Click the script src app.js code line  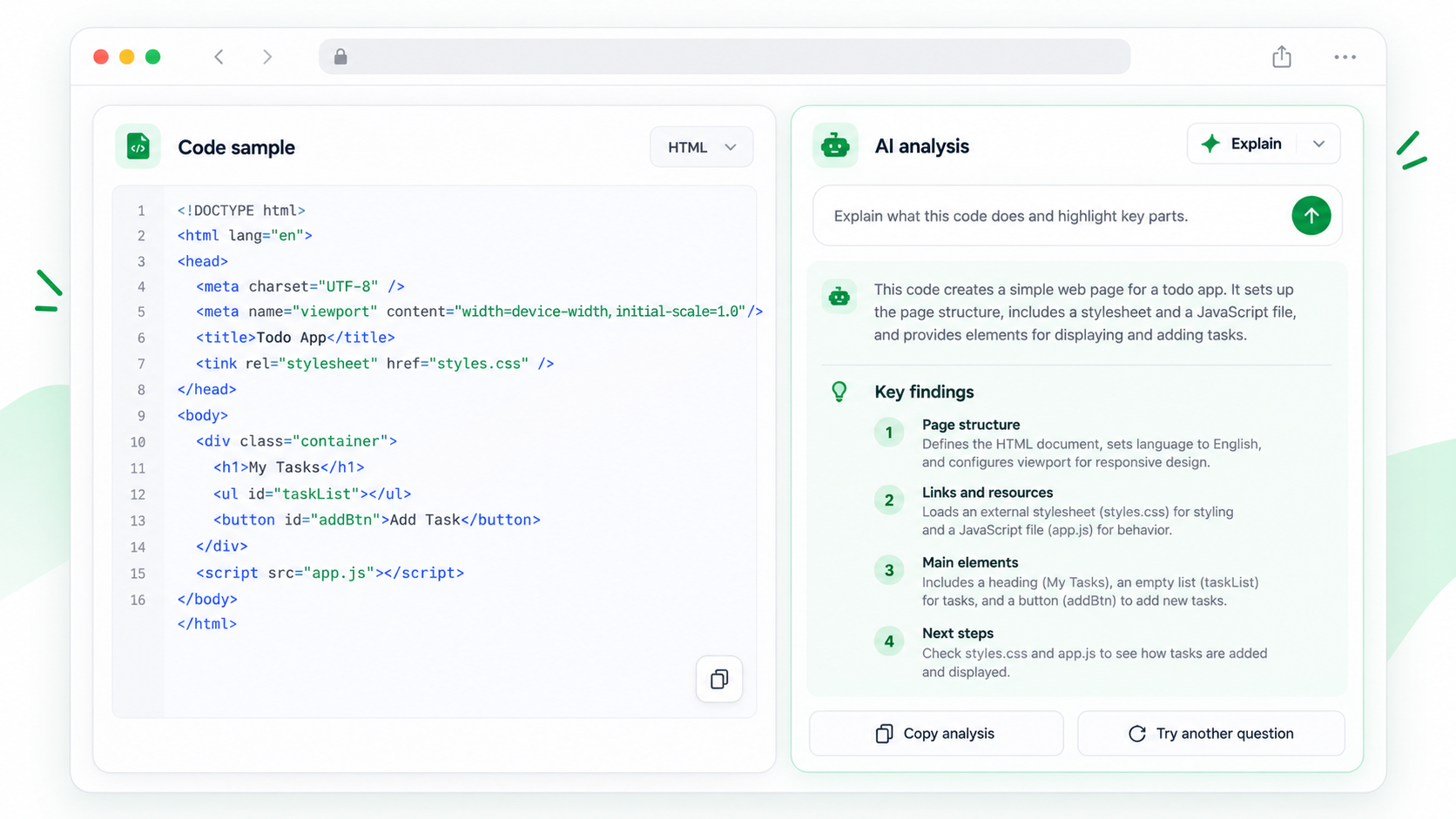pyautogui.click(x=330, y=573)
